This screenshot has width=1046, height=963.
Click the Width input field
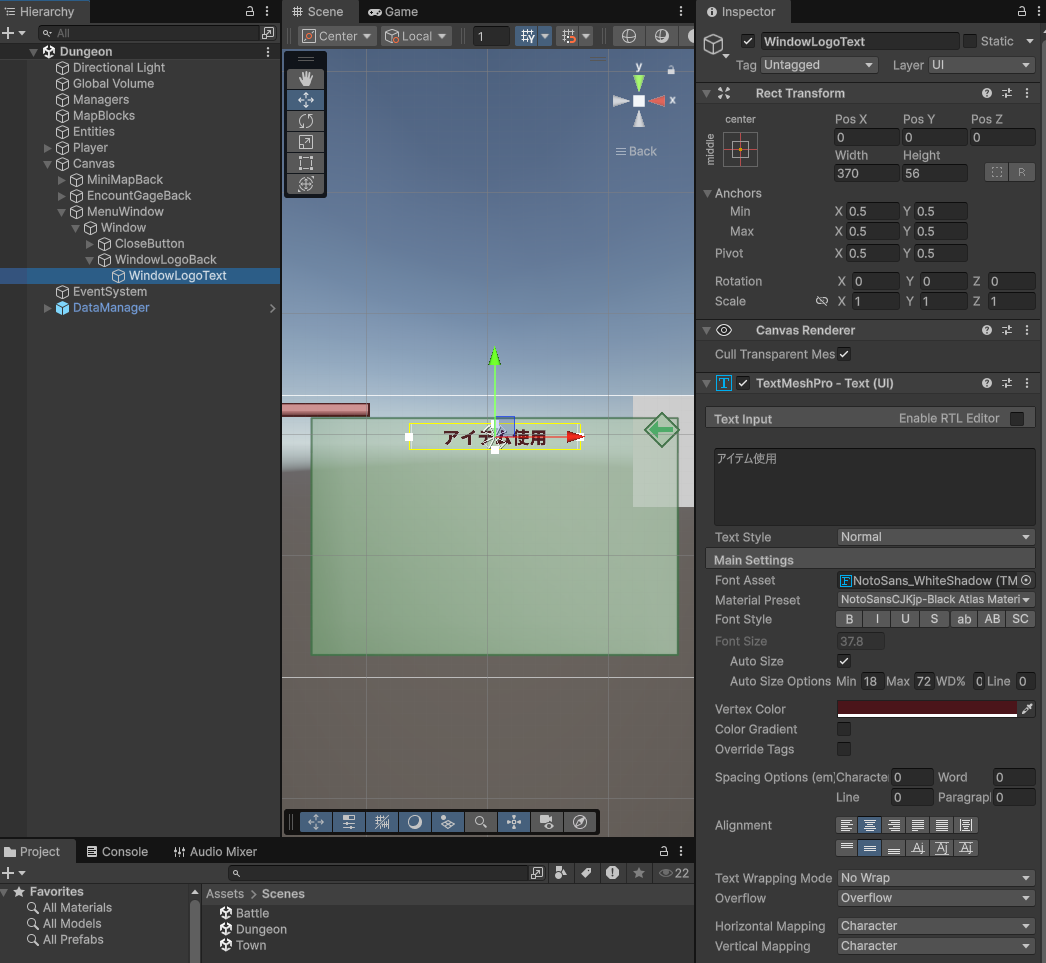(x=866, y=173)
